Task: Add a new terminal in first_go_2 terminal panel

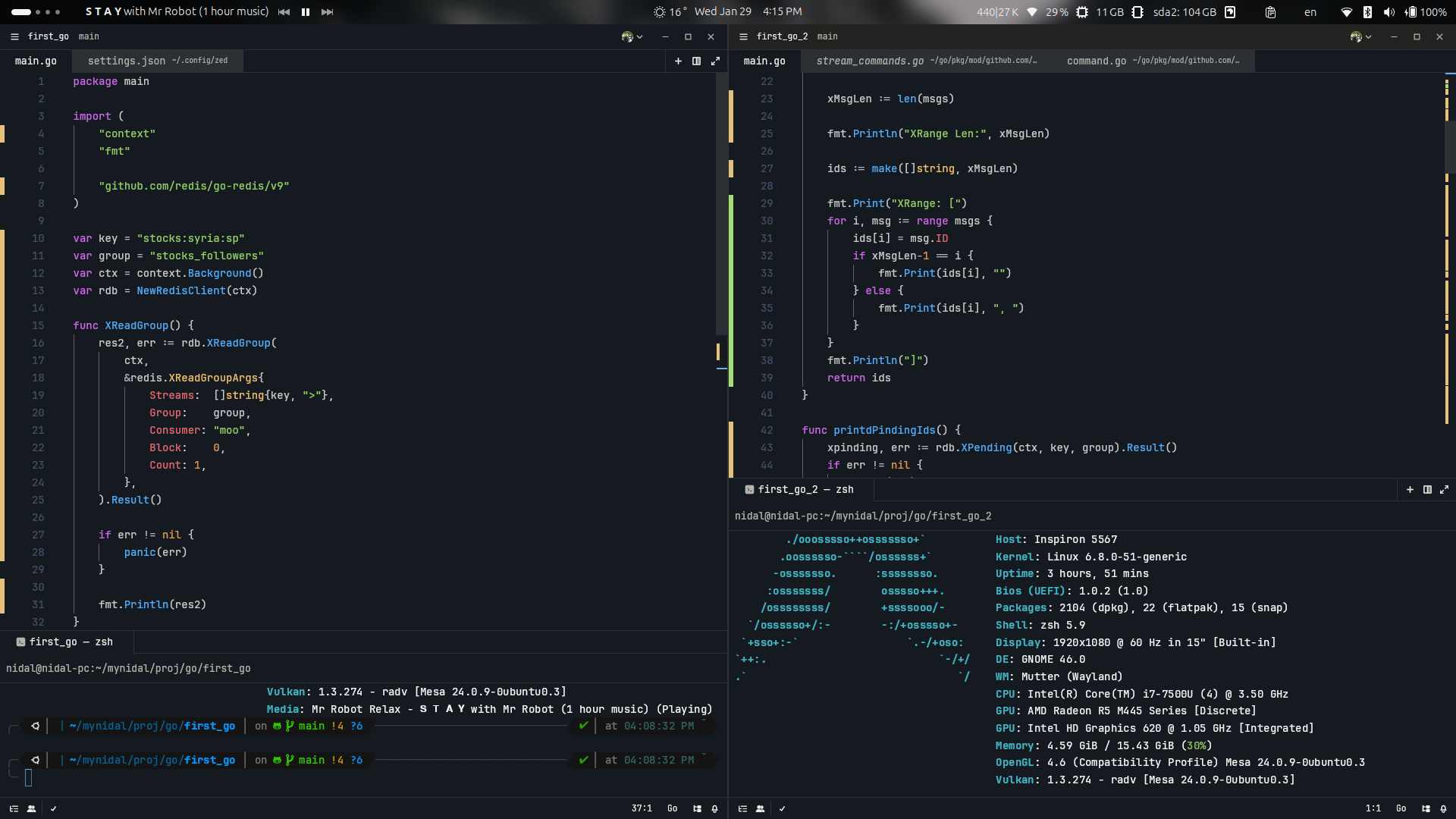Action: coord(1410,490)
